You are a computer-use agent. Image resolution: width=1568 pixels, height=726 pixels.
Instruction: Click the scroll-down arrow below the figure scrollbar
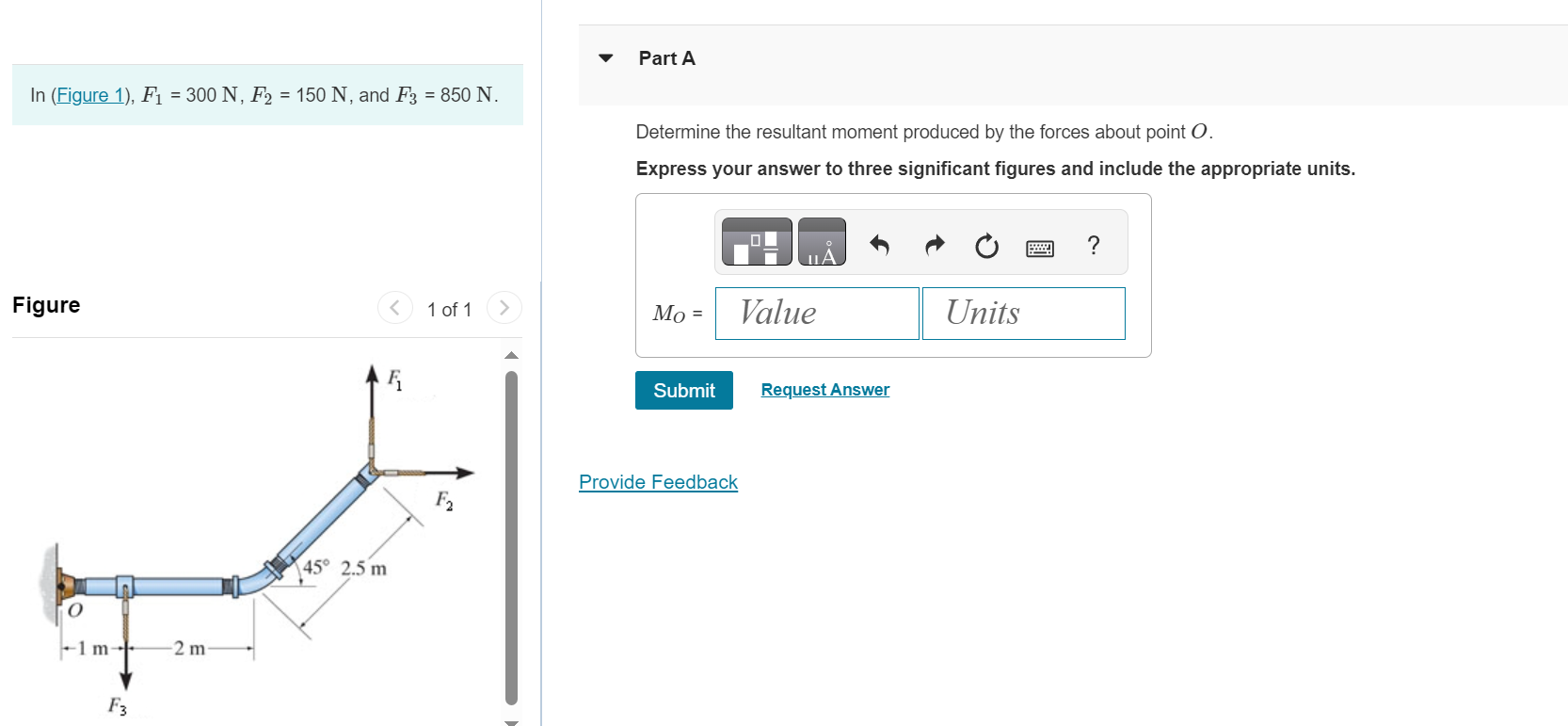pyautogui.click(x=511, y=722)
